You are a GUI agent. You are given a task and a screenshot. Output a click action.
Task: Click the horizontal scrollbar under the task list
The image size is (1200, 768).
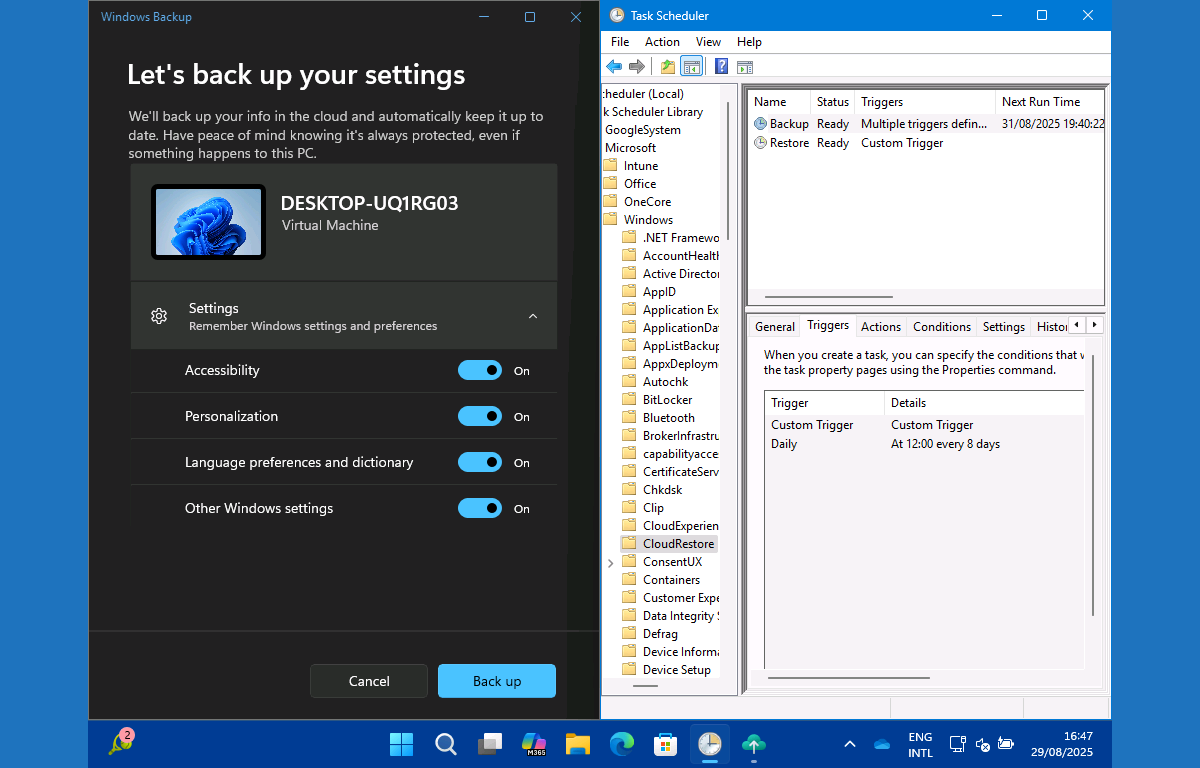tap(828, 297)
